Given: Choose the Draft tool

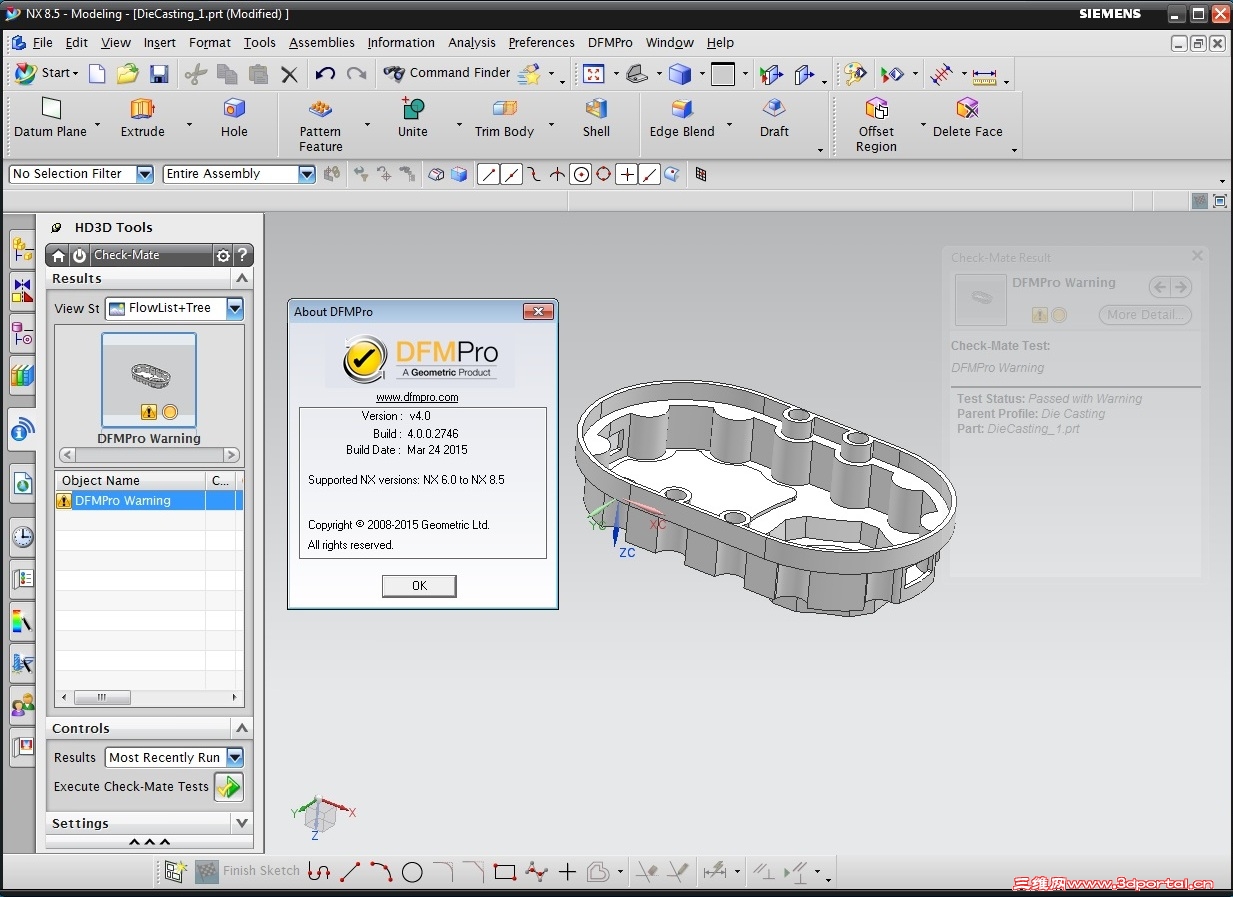Looking at the screenshot, I should [x=774, y=118].
